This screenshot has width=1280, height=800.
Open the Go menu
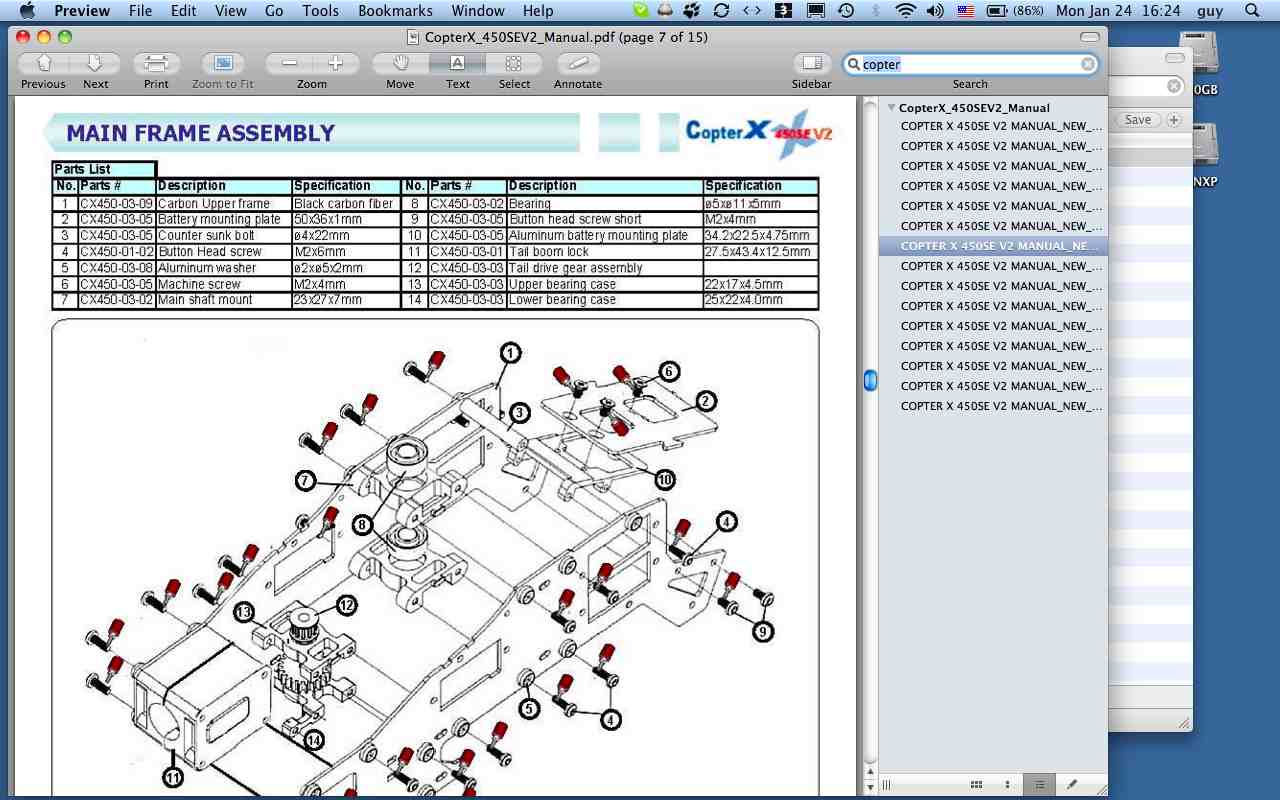pyautogui.click(x=274, y=11)
